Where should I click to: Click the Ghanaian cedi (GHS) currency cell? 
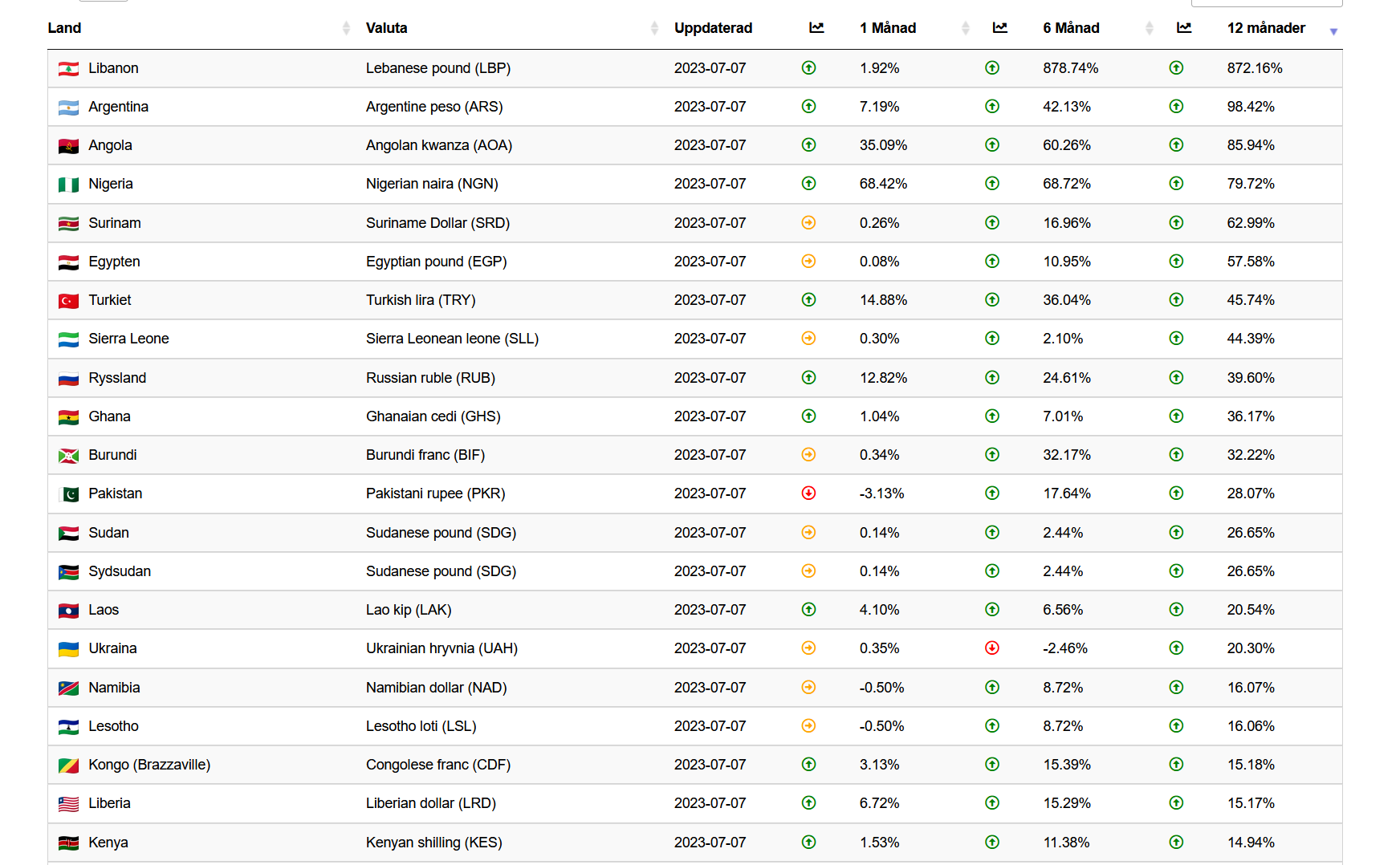(x=433, y=416)
